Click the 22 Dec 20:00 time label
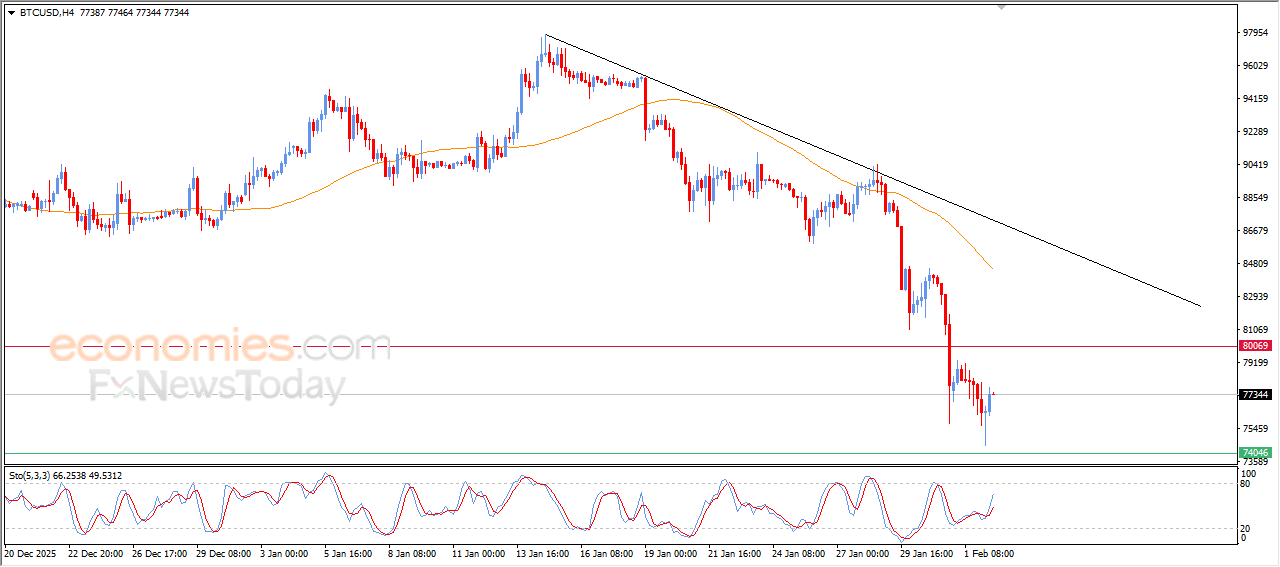1280x567 pixels. click(95, 553)
